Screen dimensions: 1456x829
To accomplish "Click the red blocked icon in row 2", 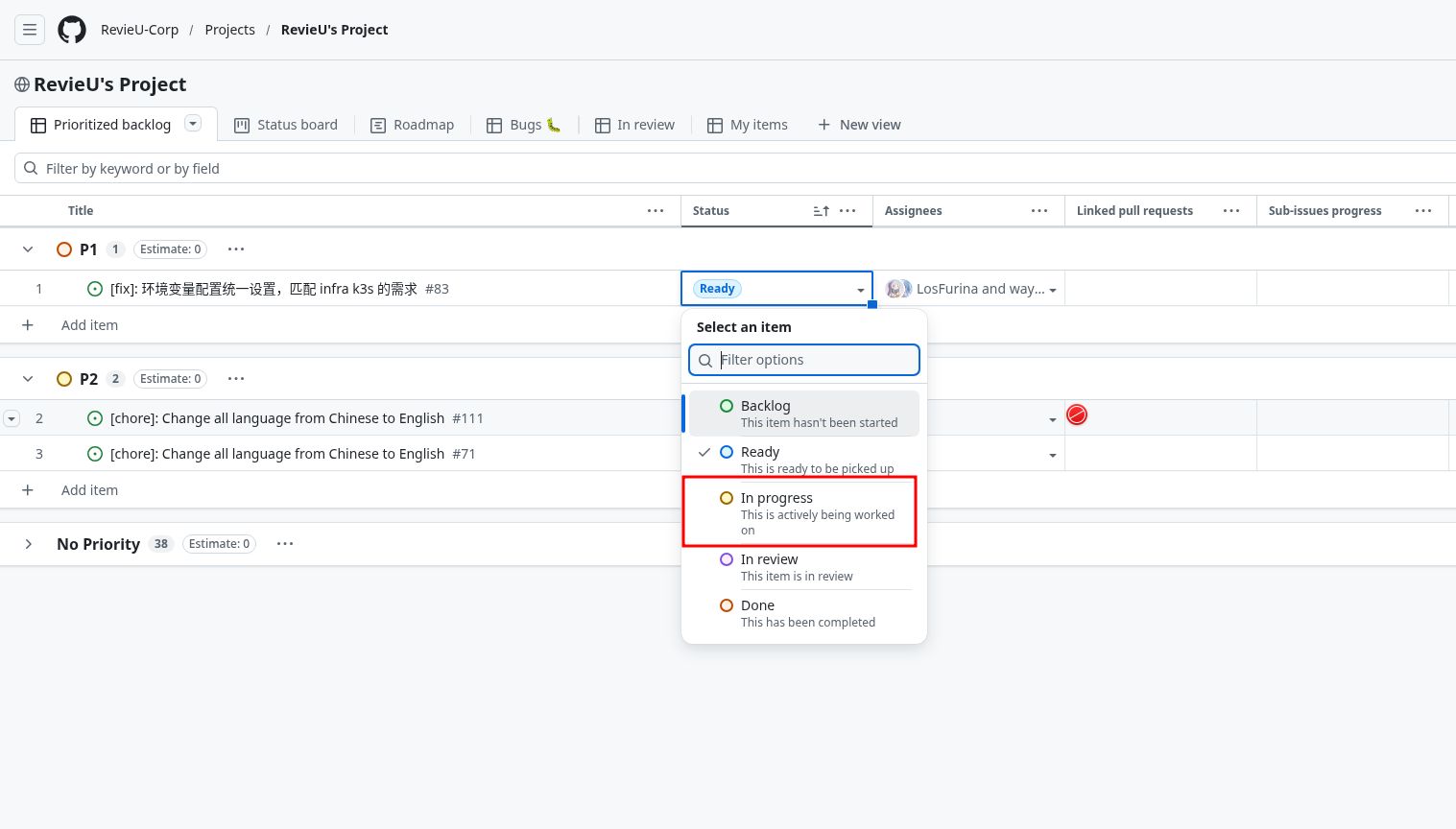I will coord(1077,414).
